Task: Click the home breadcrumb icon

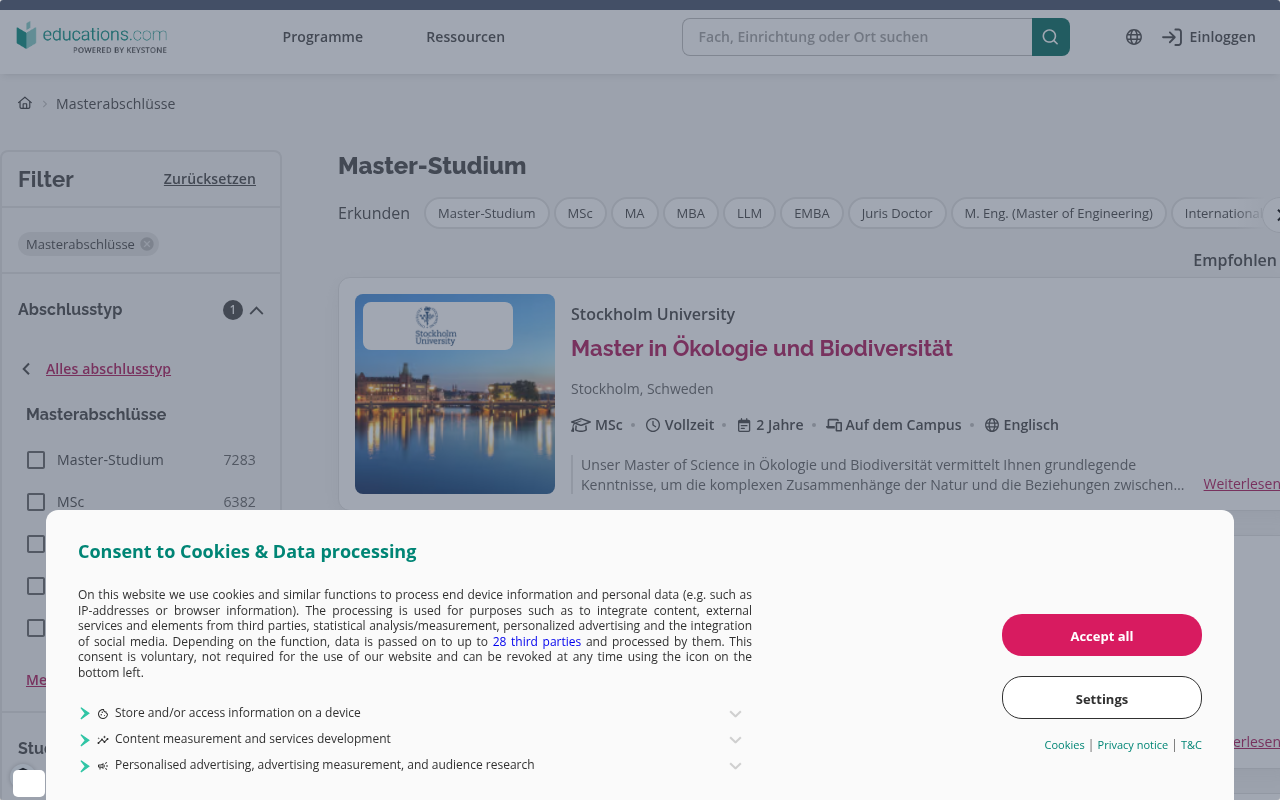Action: 25,103
